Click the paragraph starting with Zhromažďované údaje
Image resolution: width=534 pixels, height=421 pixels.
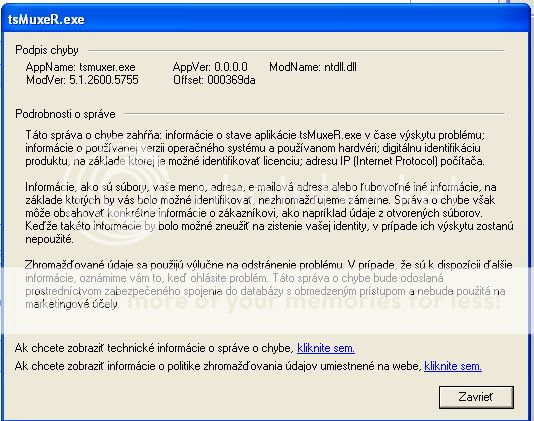pyautogui.click(x=268, y=284)
